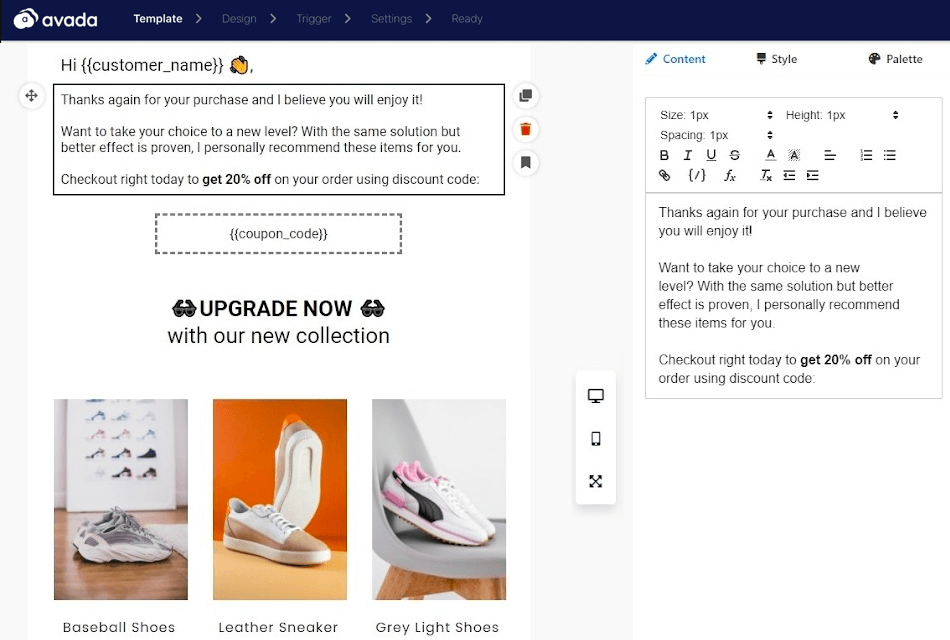Click the selected text block in the email canvas

coord(279,139)
